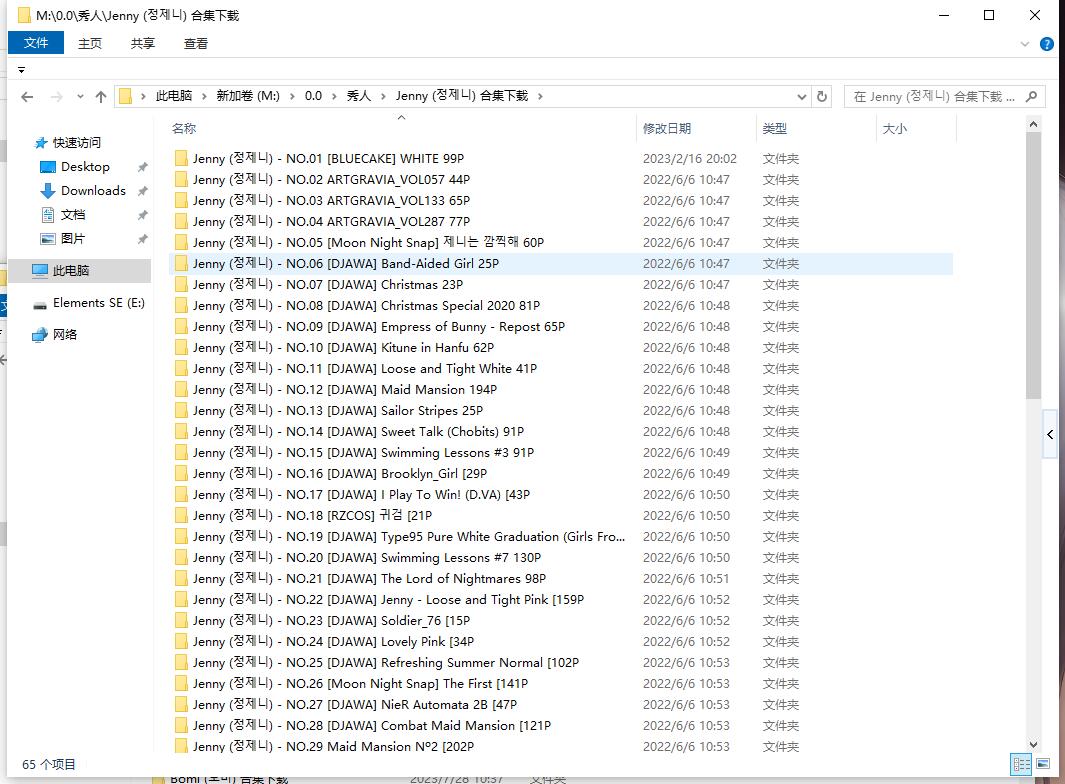Image resolution: width=1065 pixels, height=784 pixels.
Task: Go up one folder level
Action: (101, 96)
